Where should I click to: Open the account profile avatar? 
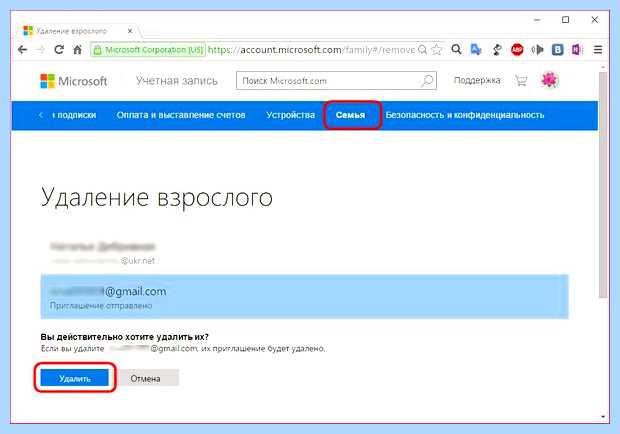tap(549, 80)
